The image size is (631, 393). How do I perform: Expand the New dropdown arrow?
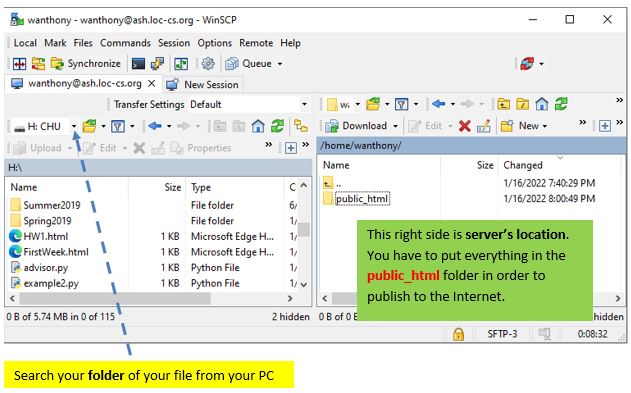[x=545, y=126]
